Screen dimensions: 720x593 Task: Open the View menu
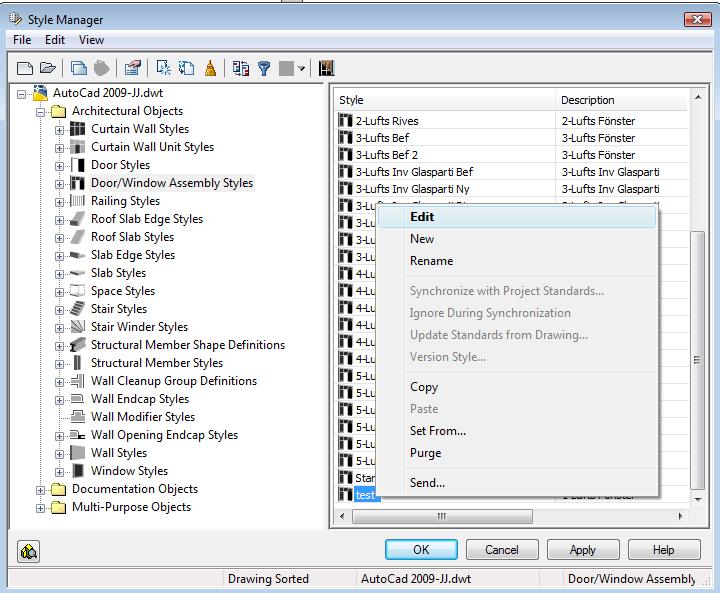pyautogui.click(x=91, y=40)
